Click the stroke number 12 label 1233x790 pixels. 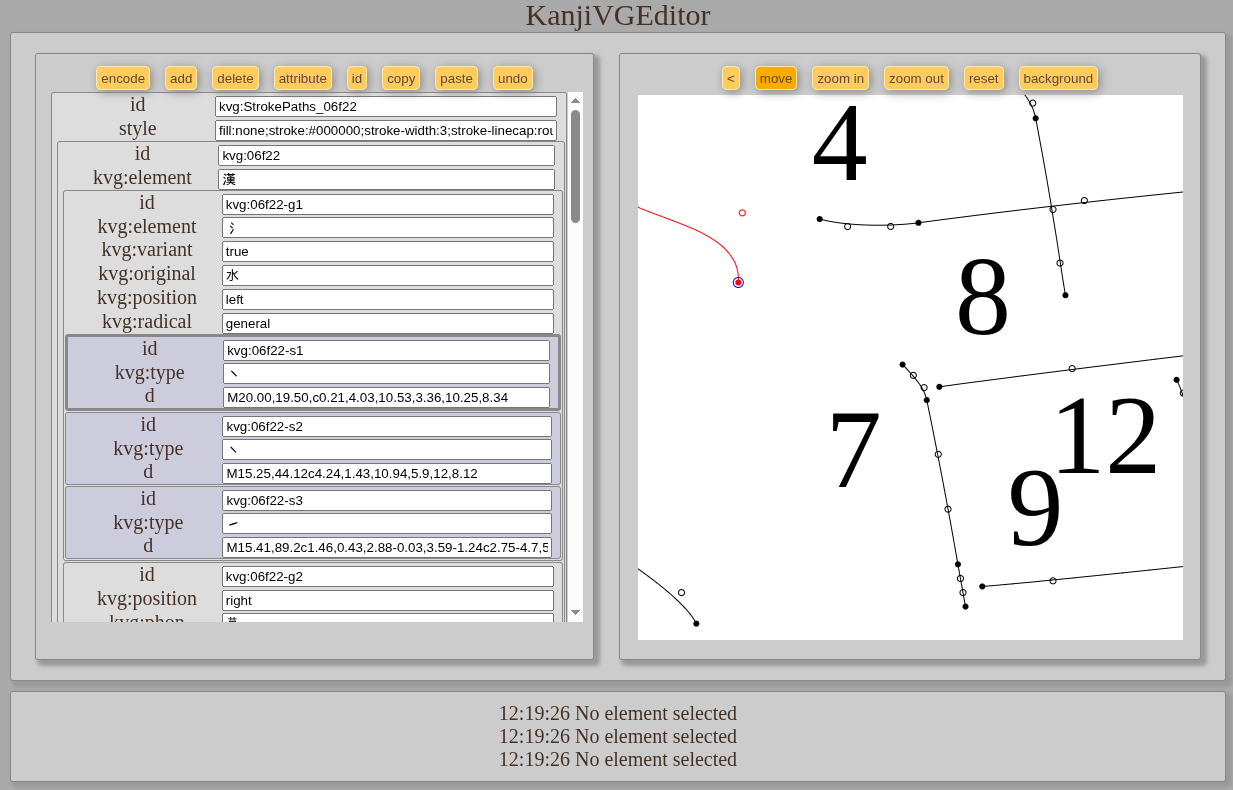[x=1105, y=437]
